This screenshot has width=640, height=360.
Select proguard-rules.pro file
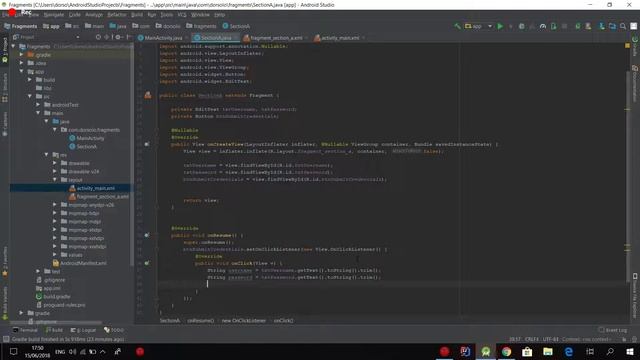[x=60, y=305]
